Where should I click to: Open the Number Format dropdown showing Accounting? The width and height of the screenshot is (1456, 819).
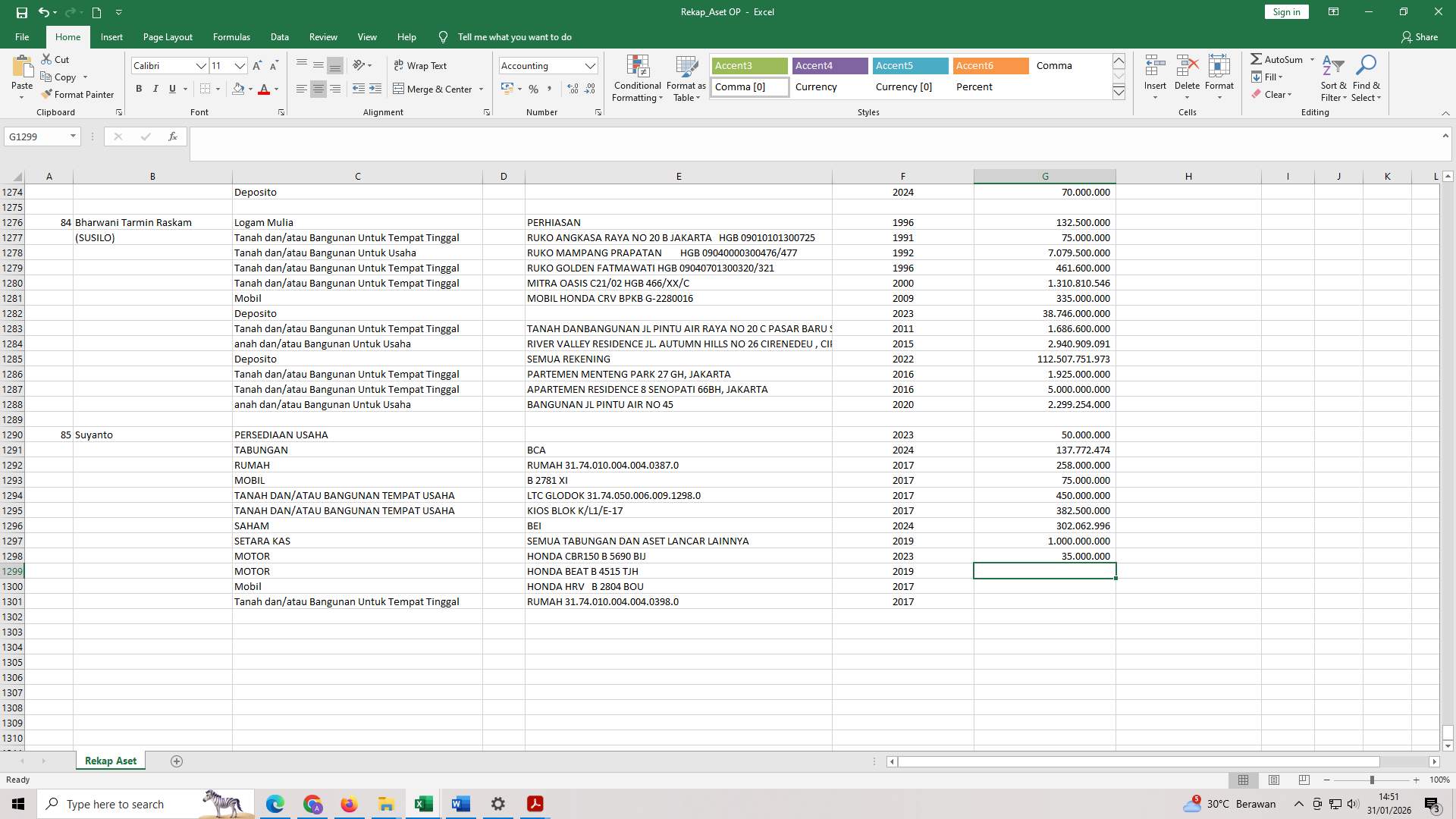548,65
